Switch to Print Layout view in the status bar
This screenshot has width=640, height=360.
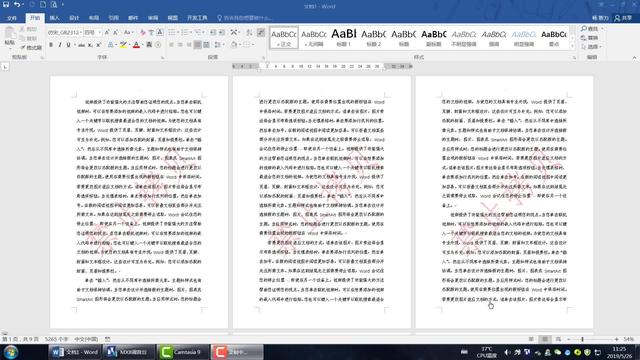click(x=544, y=339)
